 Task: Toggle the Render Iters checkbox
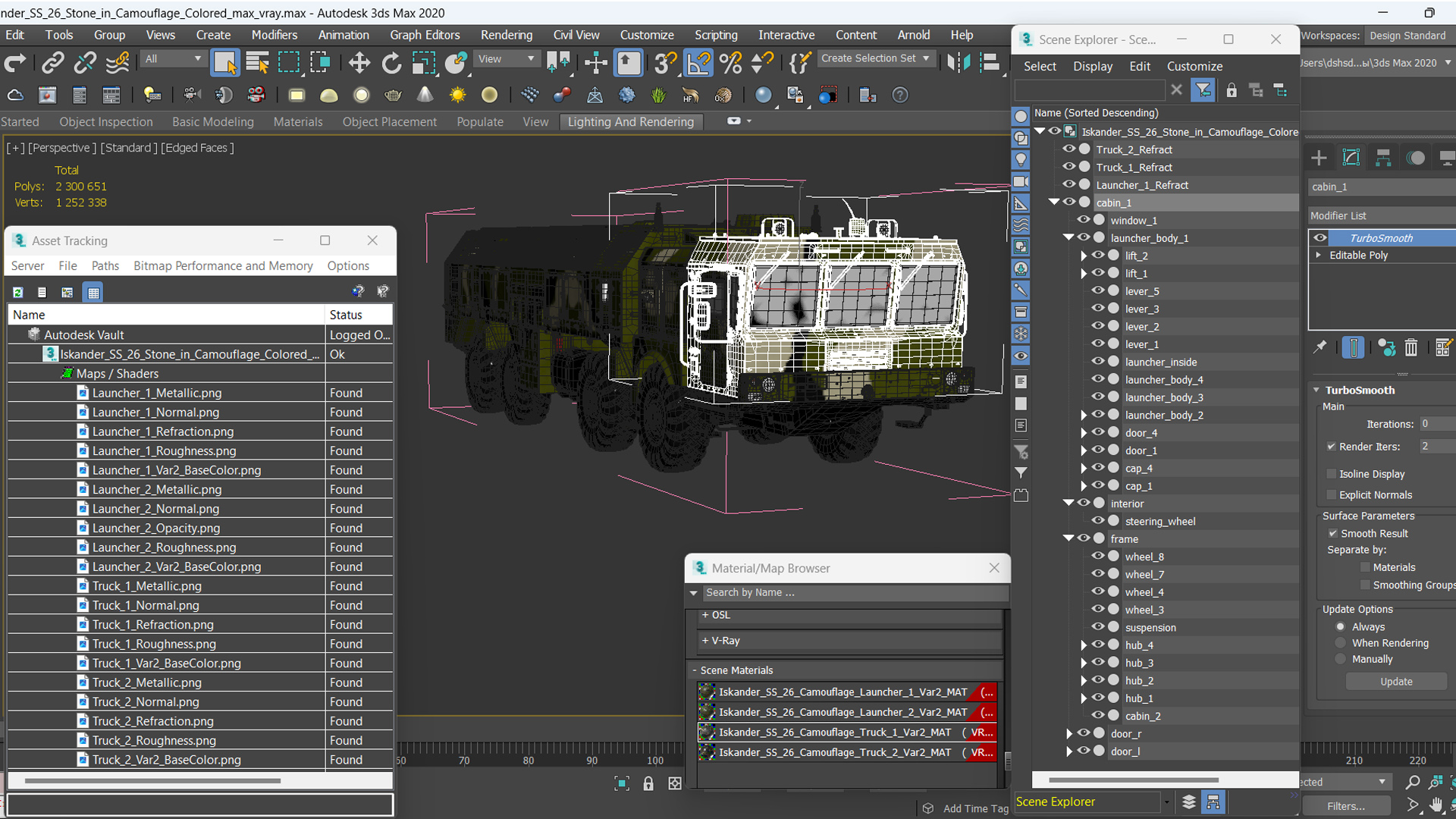pos(1331,447)
